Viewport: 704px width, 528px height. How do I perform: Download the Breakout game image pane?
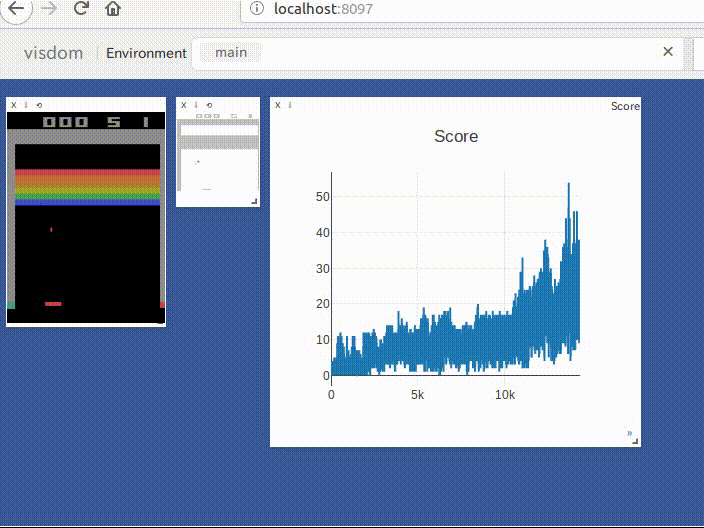coord(26,105)
